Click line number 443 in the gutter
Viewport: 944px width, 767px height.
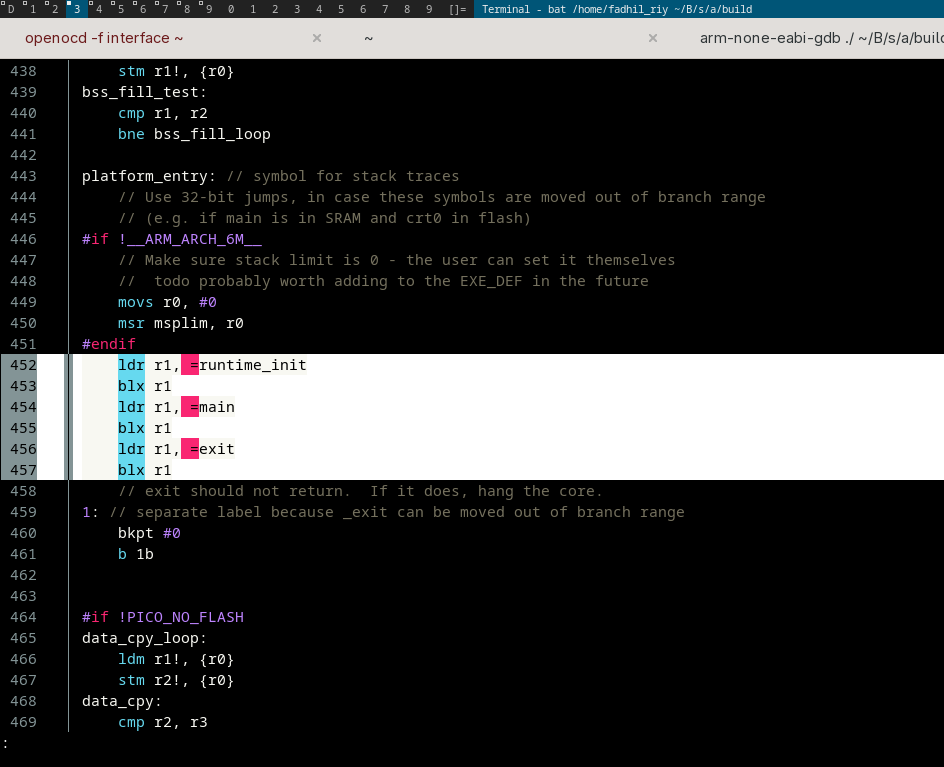tap(23, 176)
